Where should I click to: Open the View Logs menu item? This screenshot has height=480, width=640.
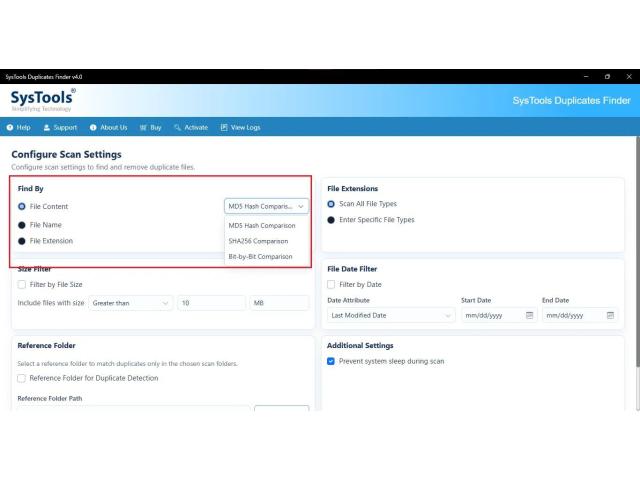[240, 127]
